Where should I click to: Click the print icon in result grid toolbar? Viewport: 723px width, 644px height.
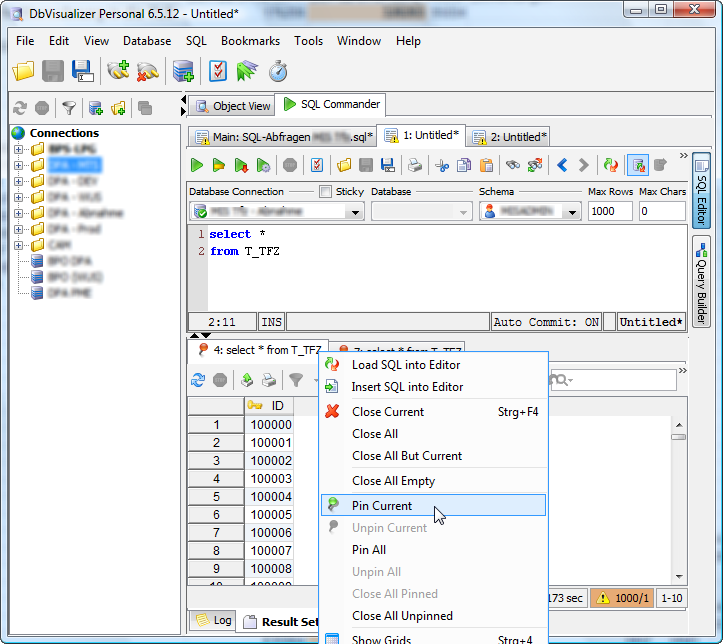pos(269,380)
